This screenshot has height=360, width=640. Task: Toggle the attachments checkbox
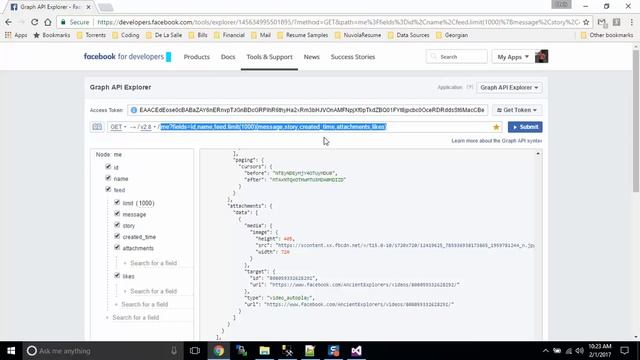(117, 247)
